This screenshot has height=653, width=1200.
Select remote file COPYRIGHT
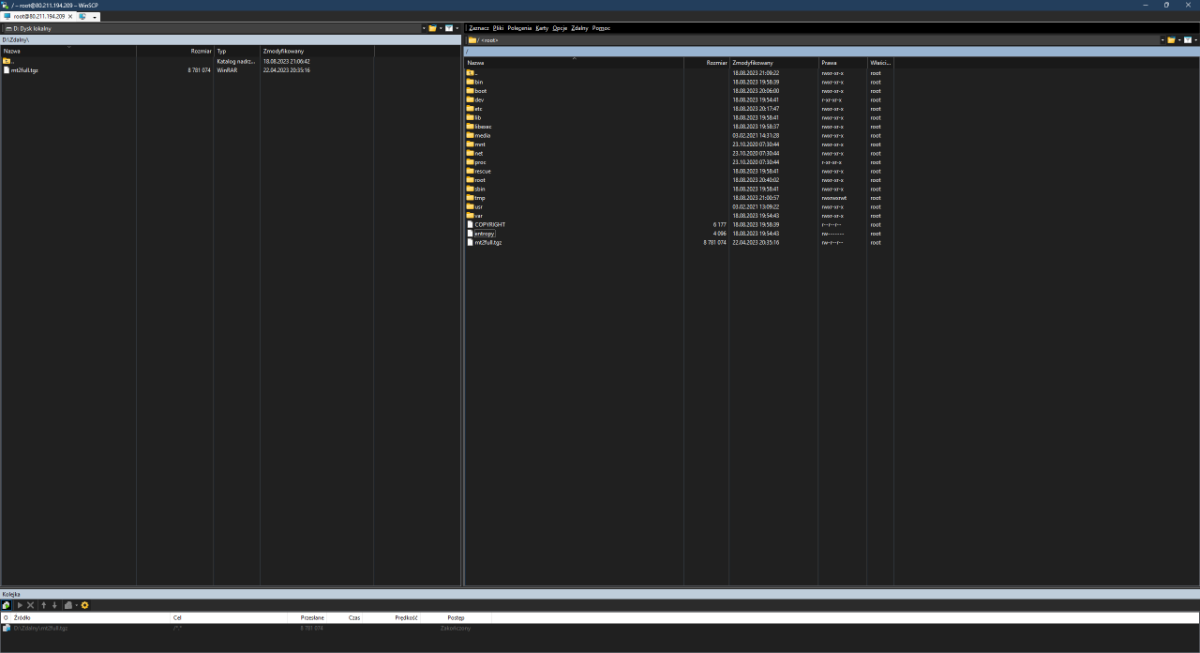point(490,225)
